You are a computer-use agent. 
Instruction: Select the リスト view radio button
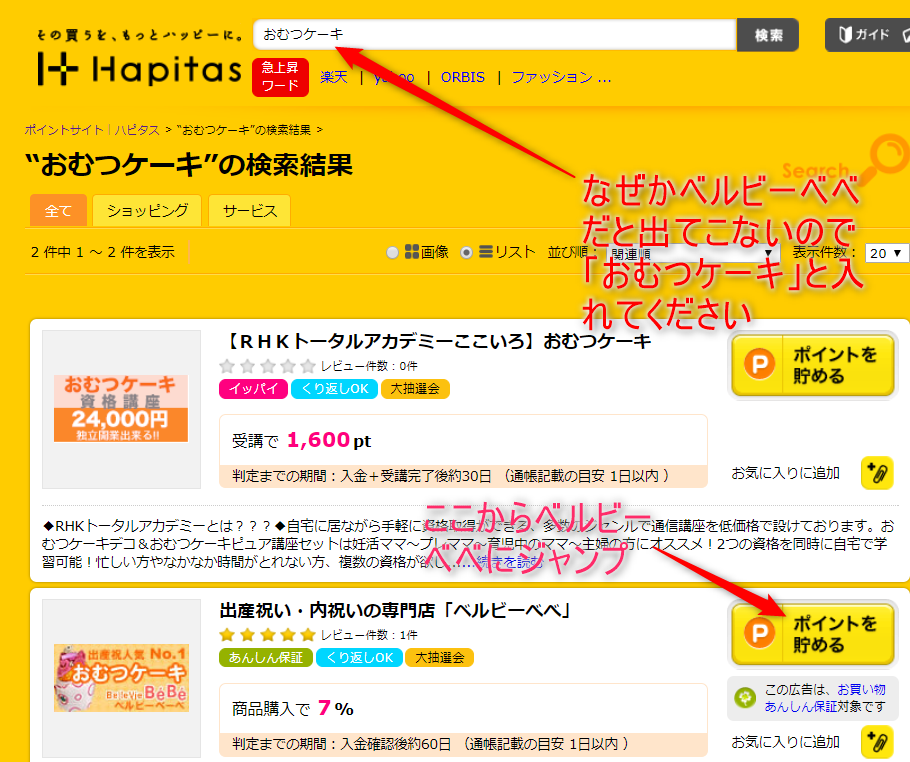point(466,252)
